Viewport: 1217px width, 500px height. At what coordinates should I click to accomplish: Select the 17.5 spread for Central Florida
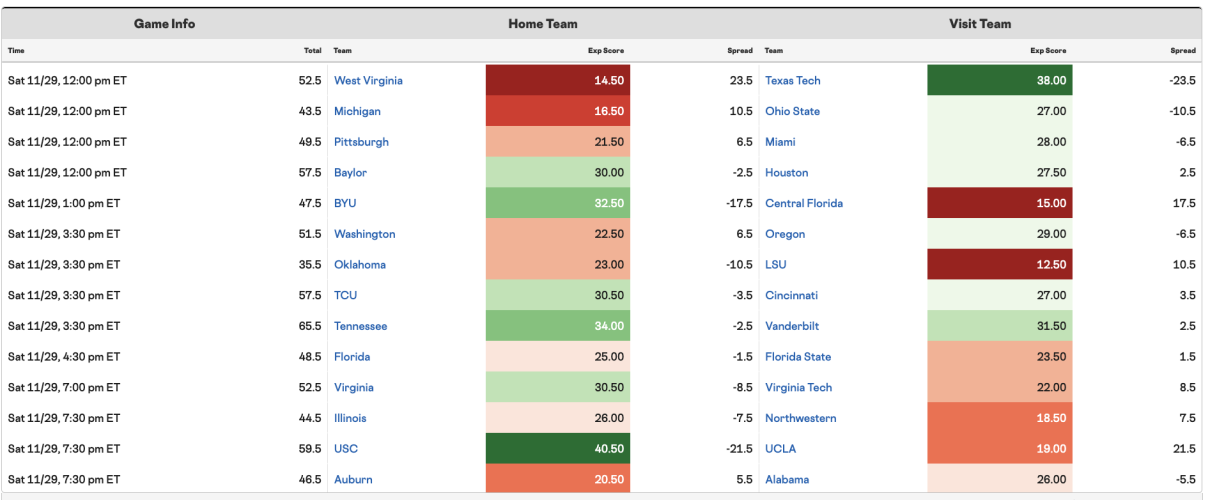tap(1184, 203)
